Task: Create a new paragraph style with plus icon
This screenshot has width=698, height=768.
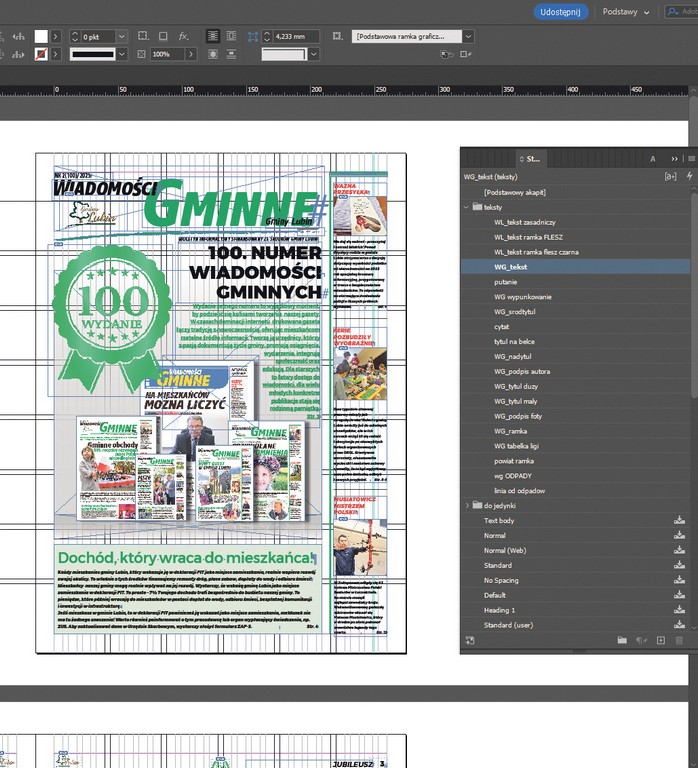Action: point(660,640)
